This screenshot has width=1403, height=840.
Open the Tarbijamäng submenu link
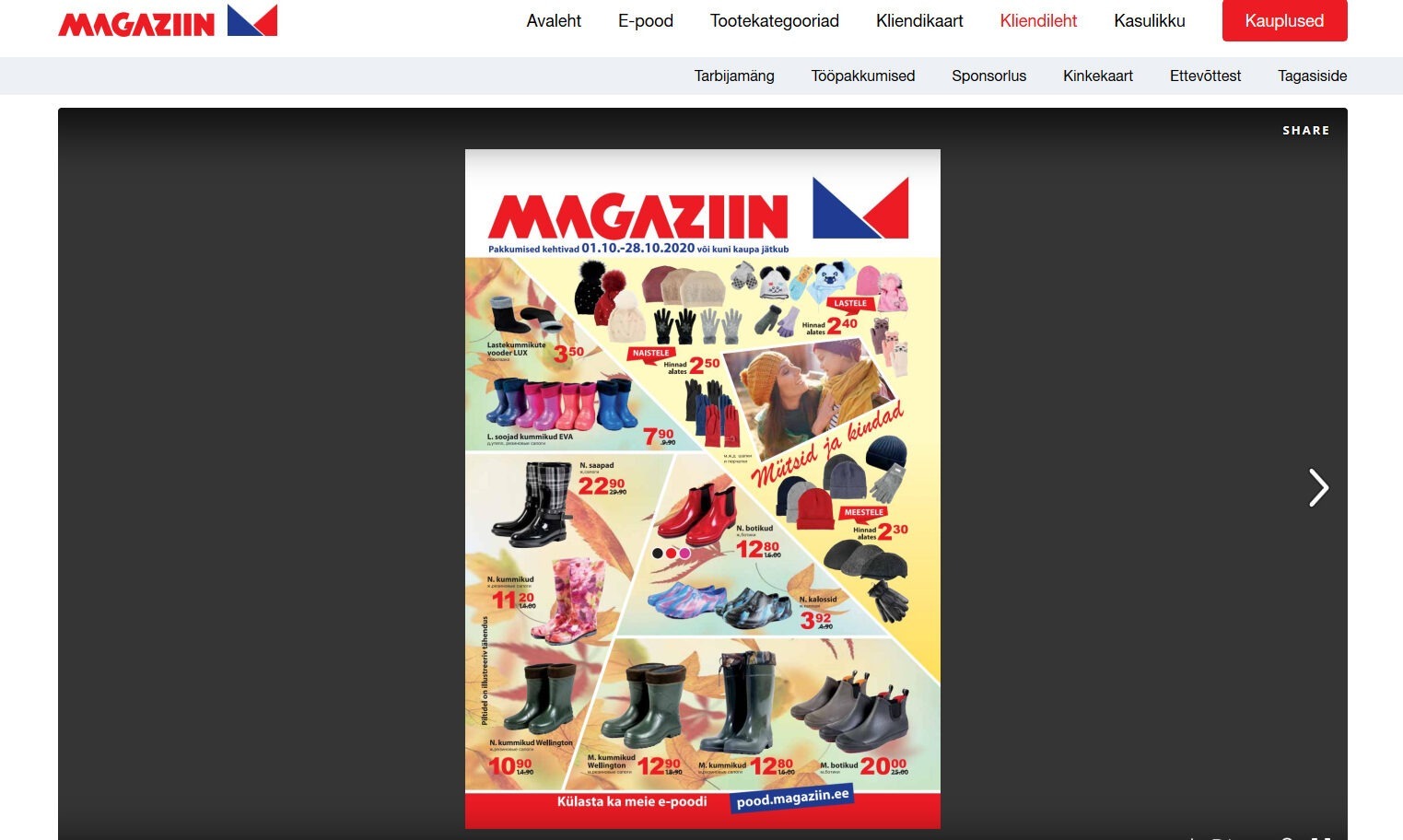734,76
